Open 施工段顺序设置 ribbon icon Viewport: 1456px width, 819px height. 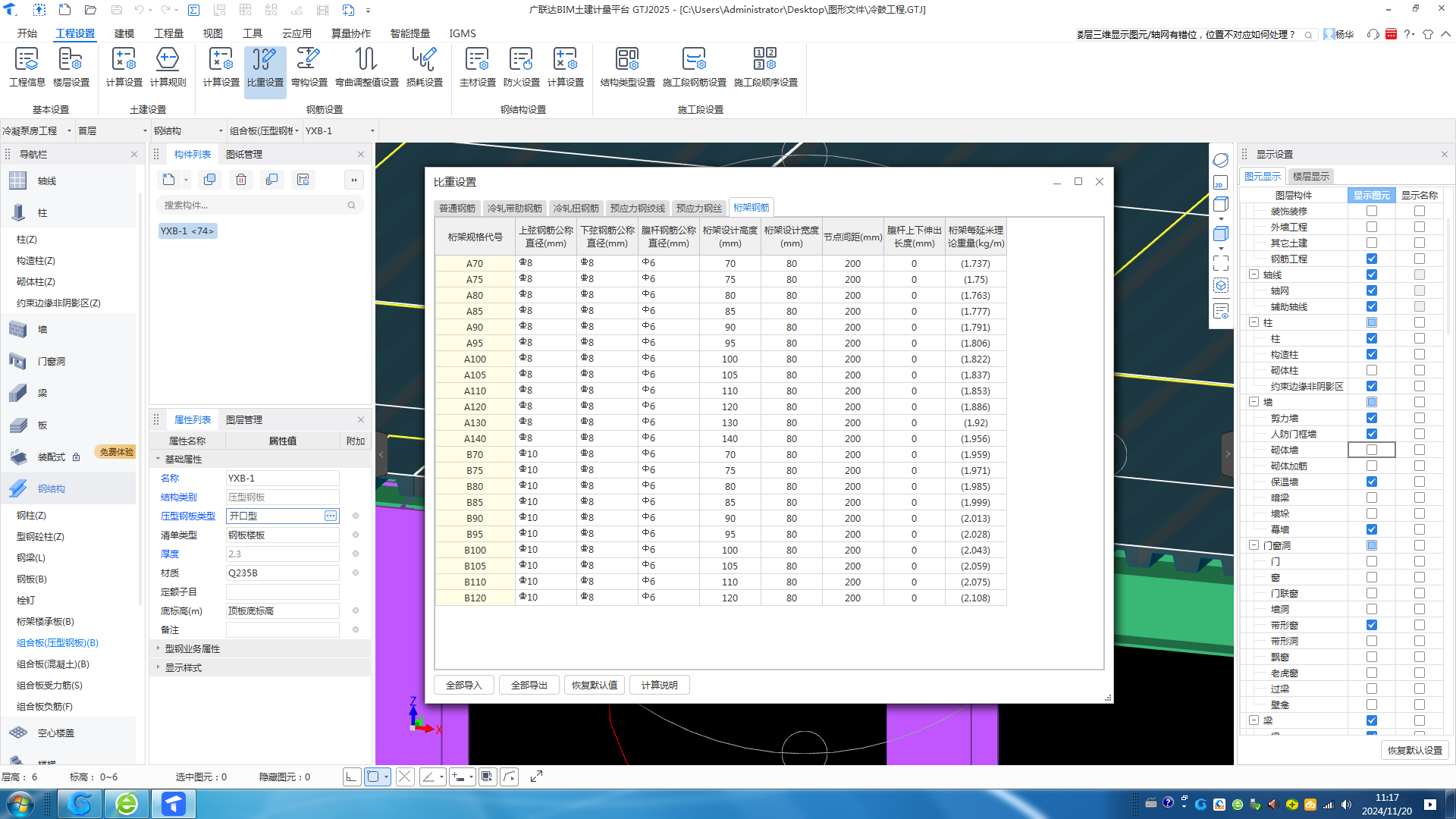(765, 67)
